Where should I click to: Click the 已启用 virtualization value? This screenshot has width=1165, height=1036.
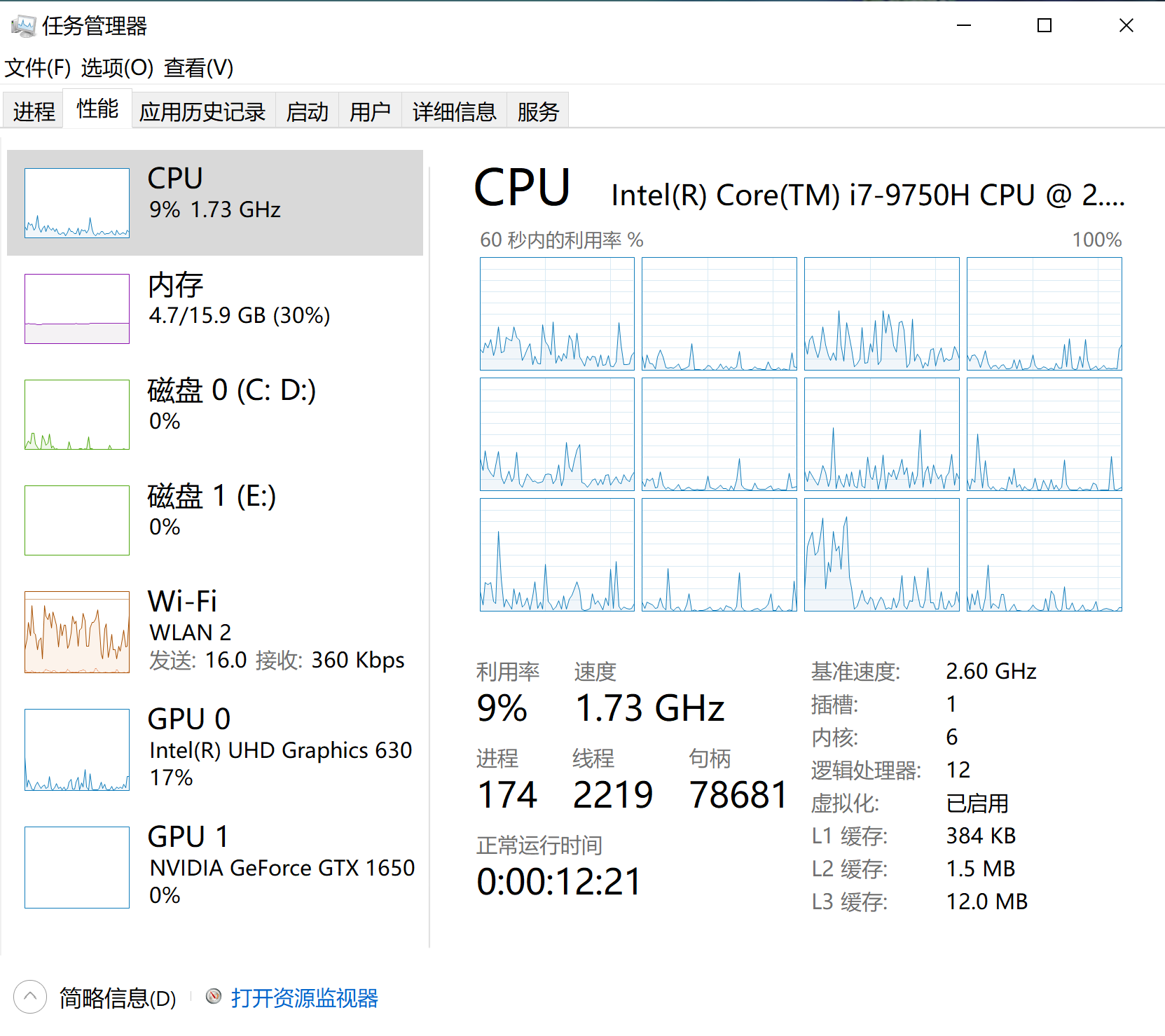pyautogui.click(x=977, y=803)
